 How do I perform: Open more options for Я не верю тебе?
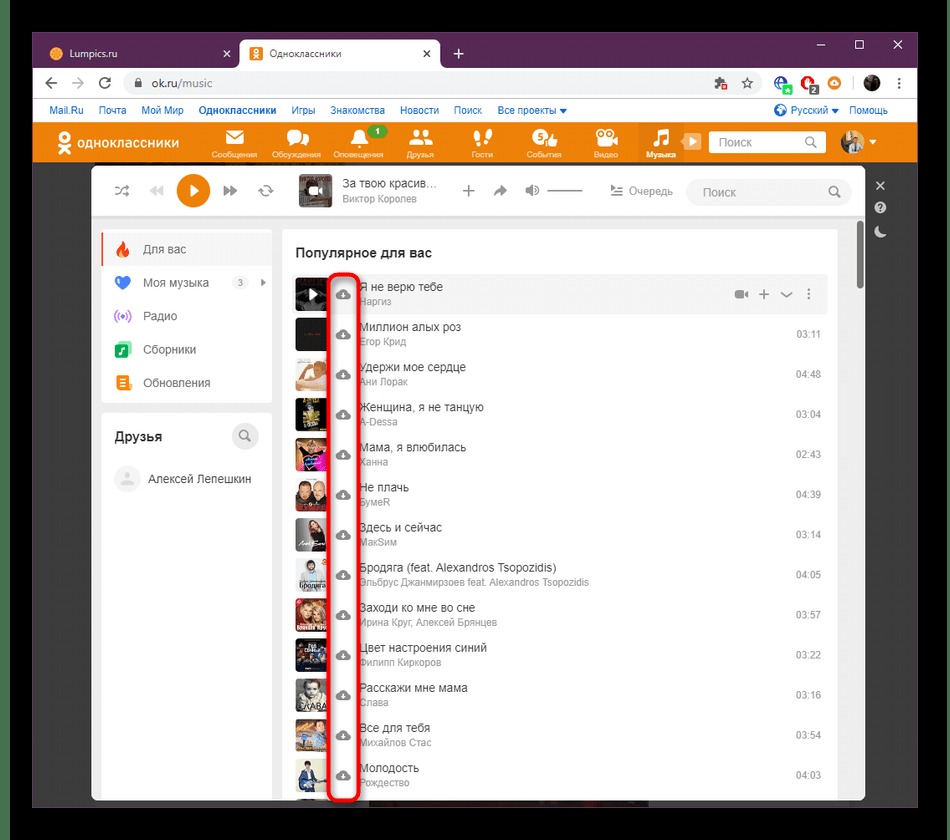pos(809,295)
